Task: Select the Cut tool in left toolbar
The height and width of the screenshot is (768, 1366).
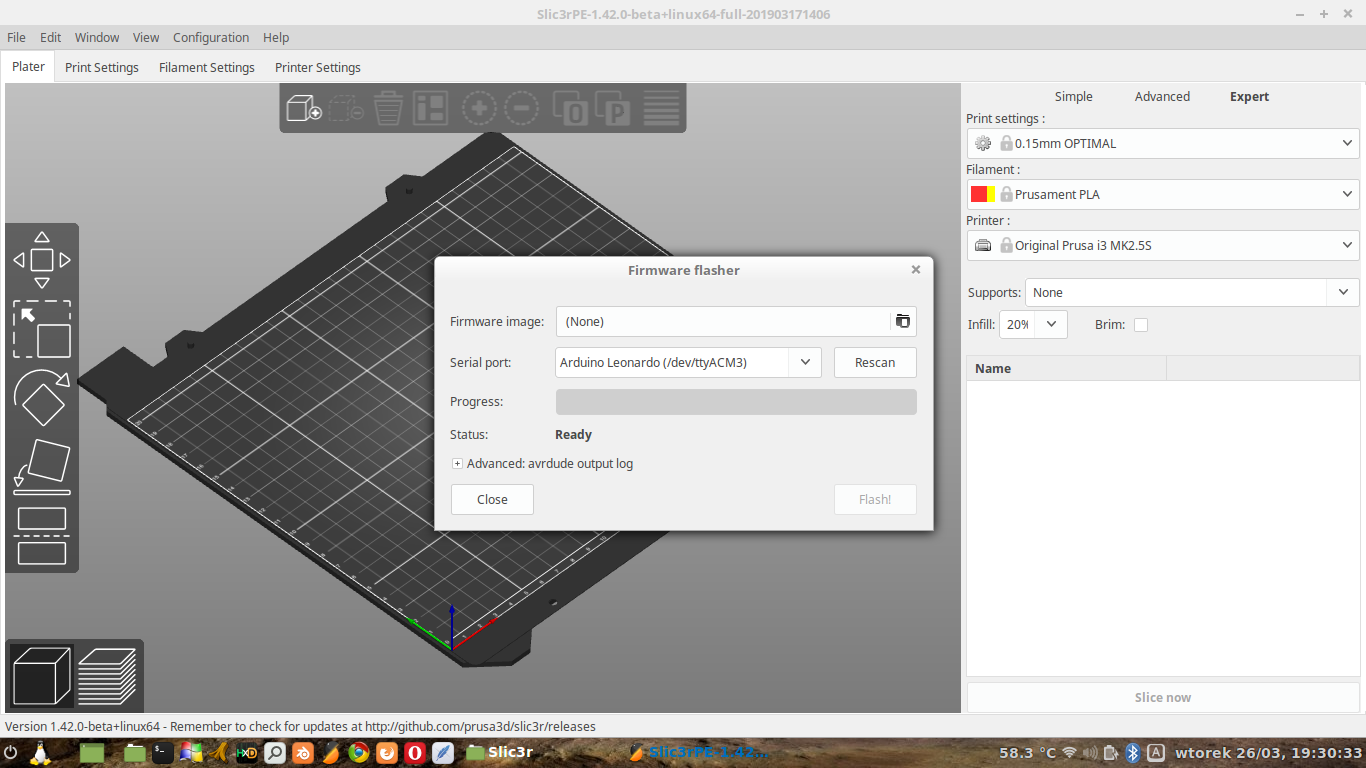Action: tap(42, 535)
